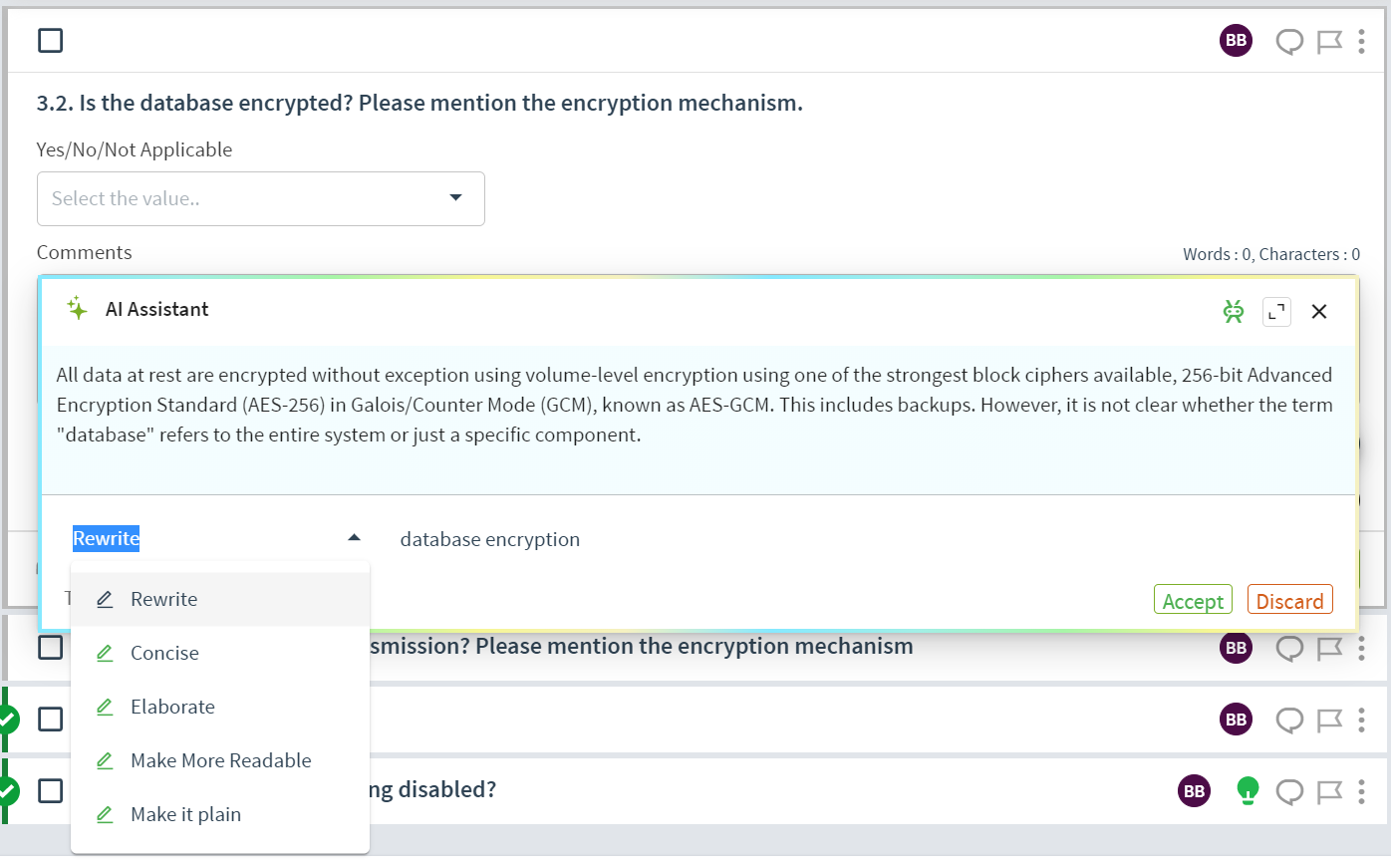This screenshot has width=1391, height=868.
Task: Tick the checkbox above question 3.2
Action: [x=50, y=40]
